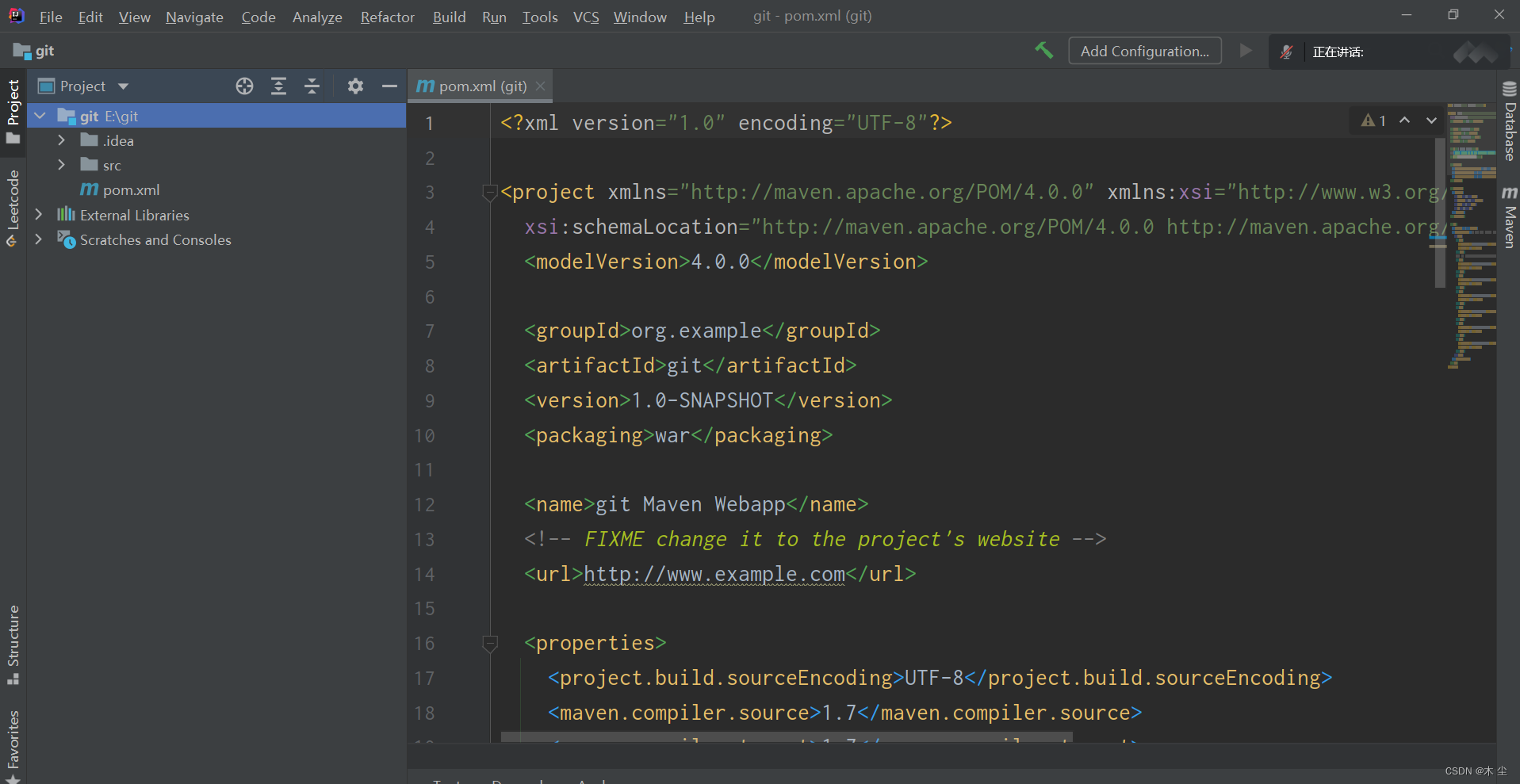Toggle the Structure tool window

[13, 644]
